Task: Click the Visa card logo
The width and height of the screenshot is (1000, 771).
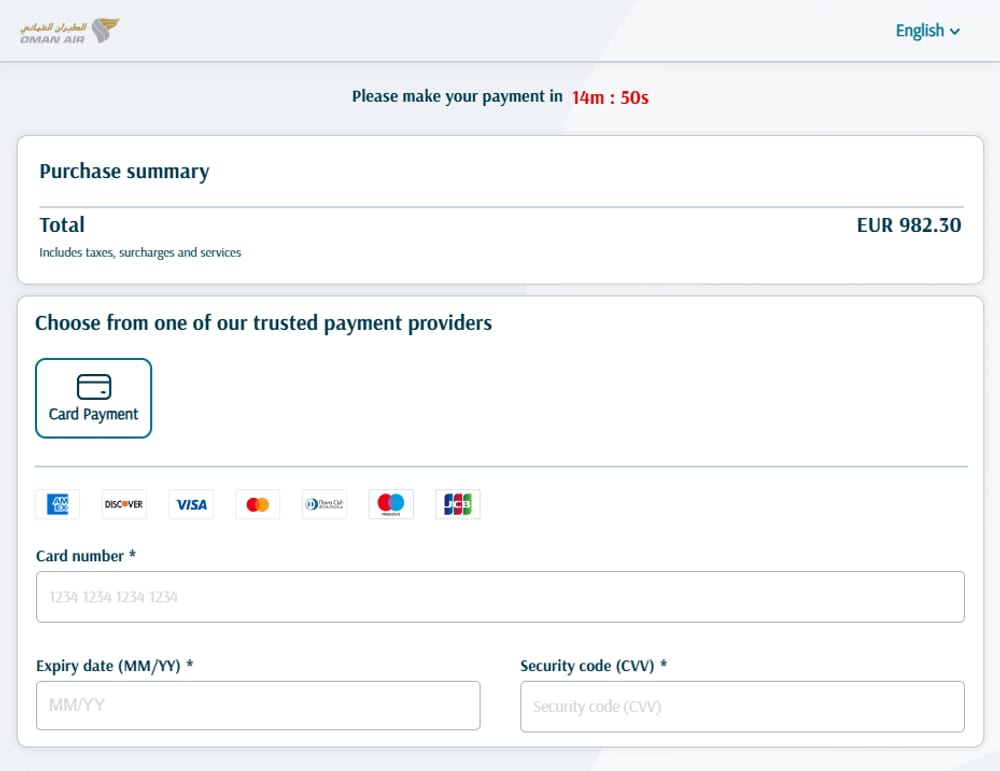Action: 191,504
